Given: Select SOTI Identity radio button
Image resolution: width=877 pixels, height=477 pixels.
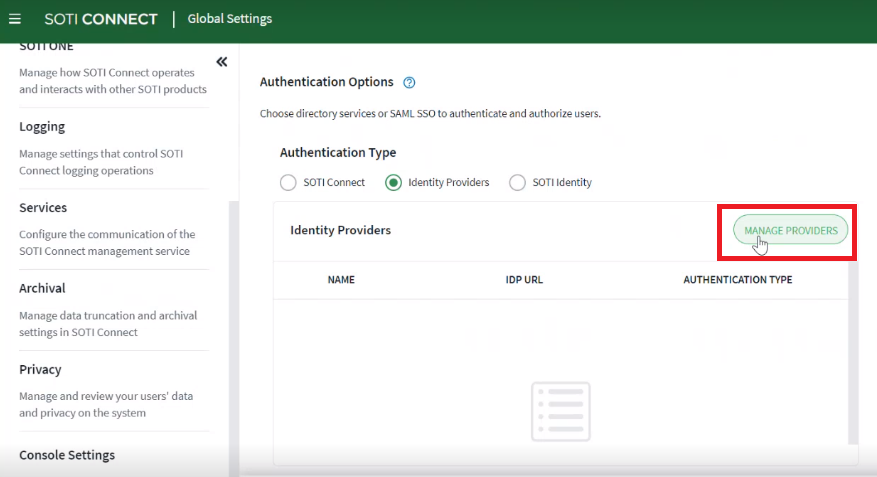Looking at the screenshot, I should (517, 183).
